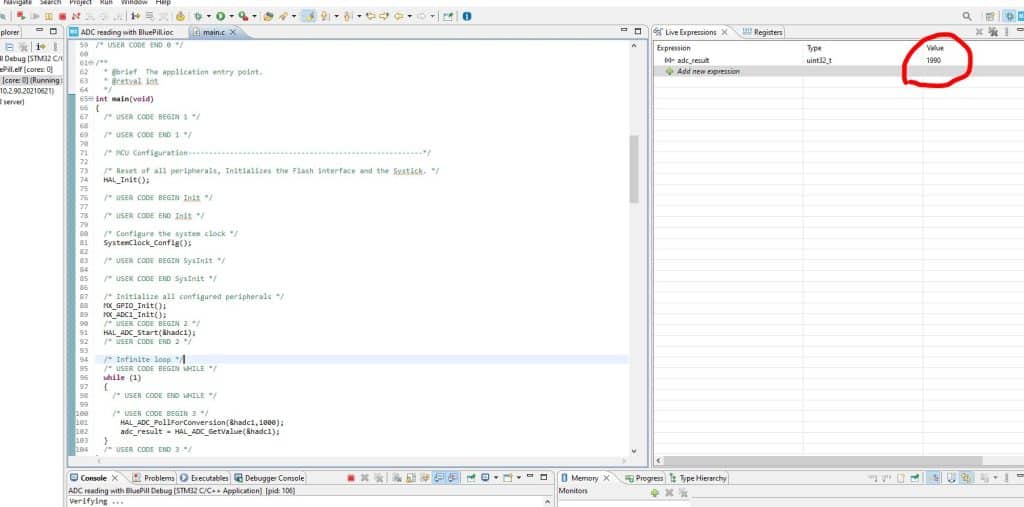
Task: Collapse the comment fold at line 61
Action: pos(91,63)
